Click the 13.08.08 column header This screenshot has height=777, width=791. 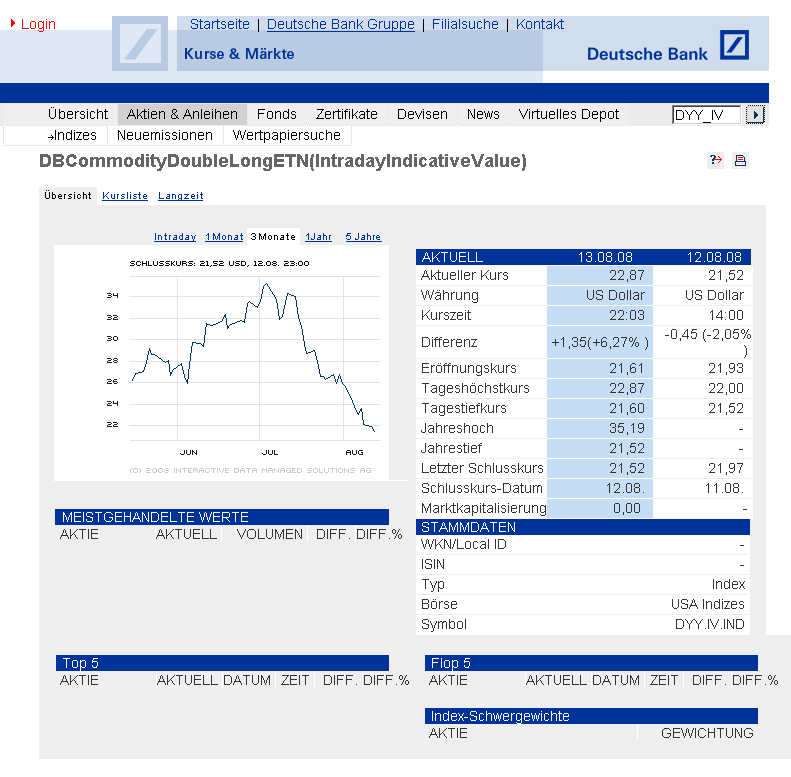pyautogui.click(x=605, y=257)
